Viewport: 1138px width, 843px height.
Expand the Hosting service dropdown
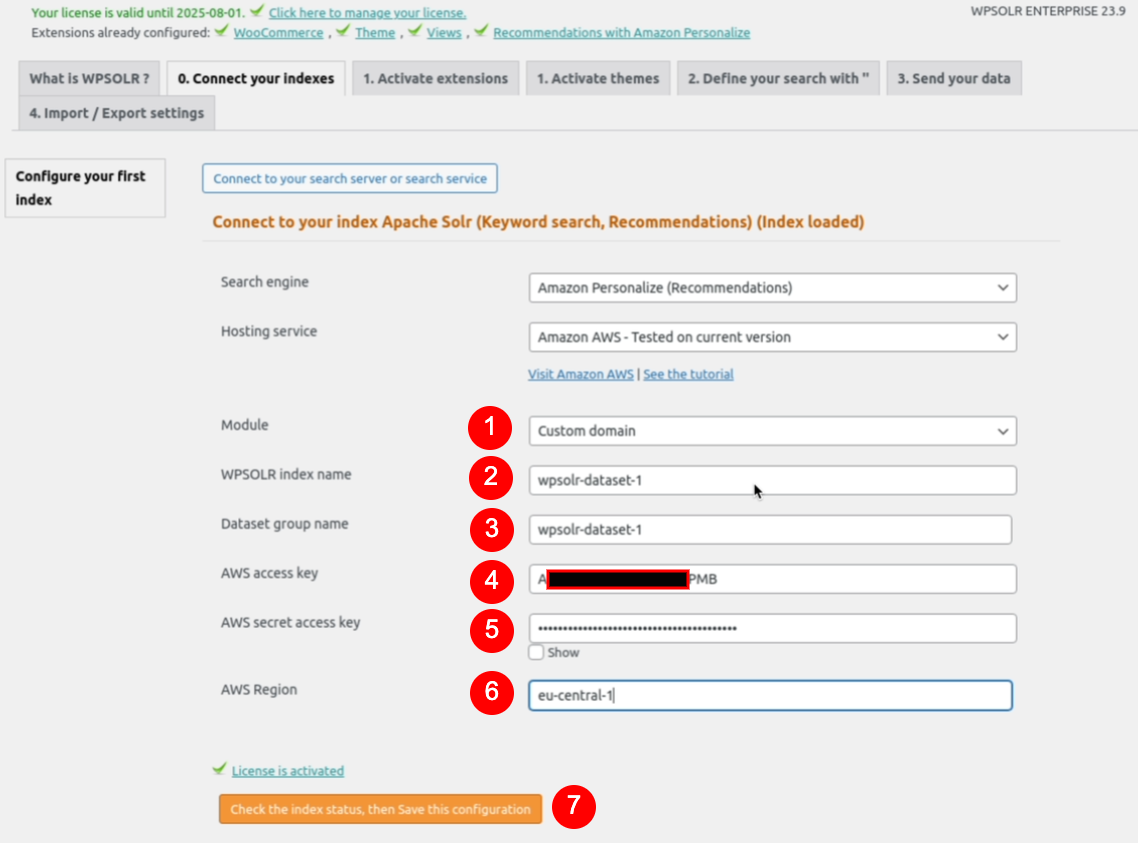coord(772,337)
